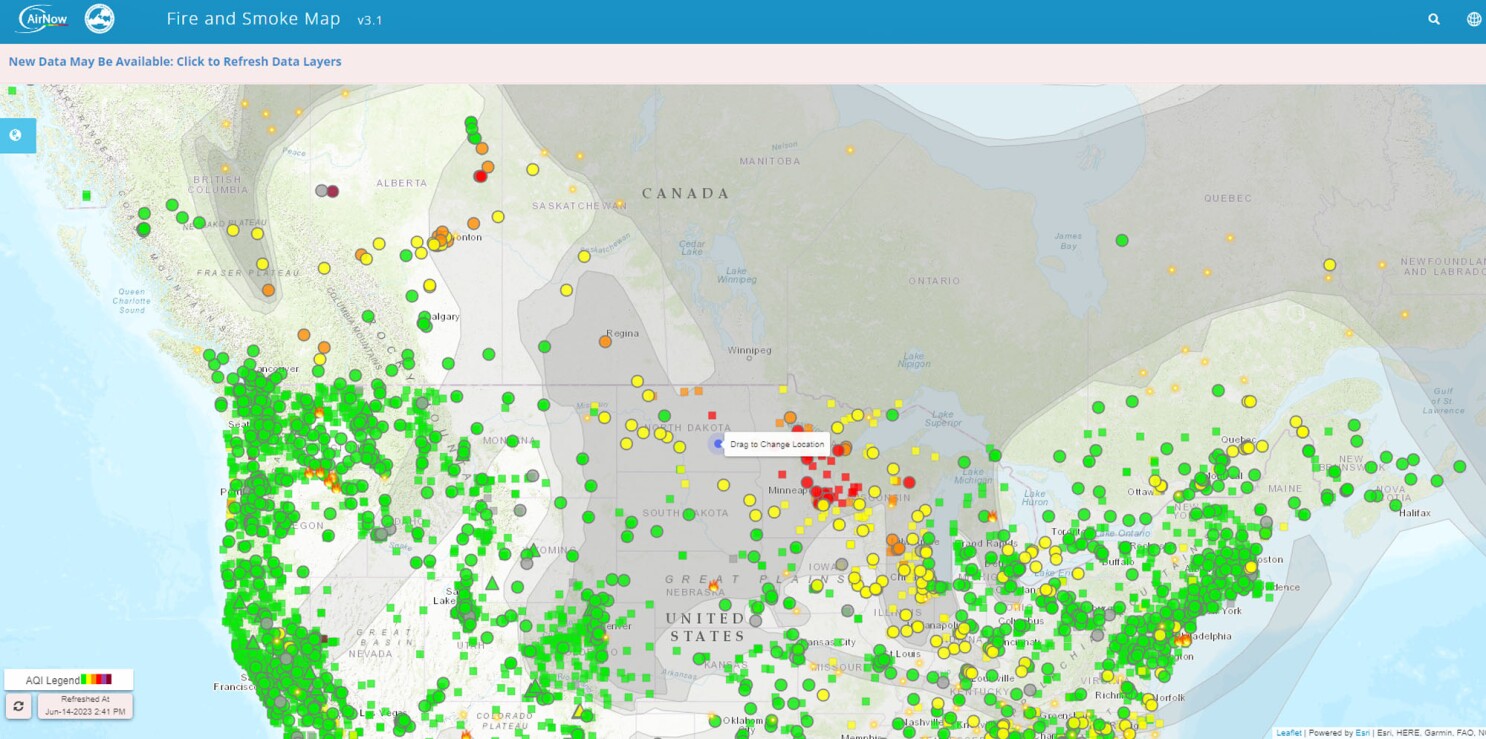Screen dimensions: 1486x739
Task: Select the green monitor marker south of James Bay
Action: (1122, 240)
